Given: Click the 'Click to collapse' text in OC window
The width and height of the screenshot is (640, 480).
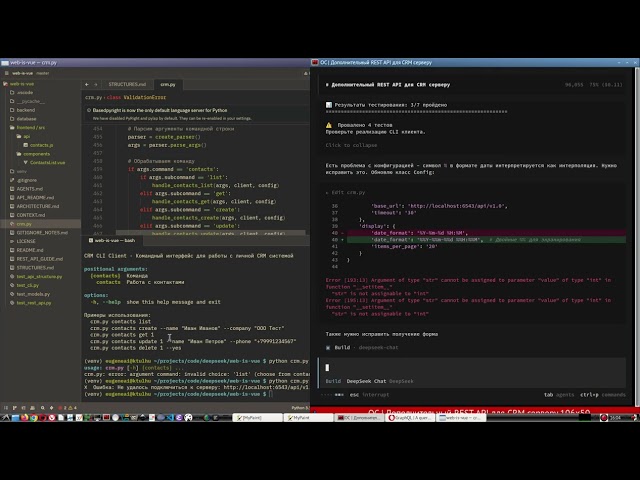Looking at the screenshot, I should pyautogui.click(x=351, y=145).
